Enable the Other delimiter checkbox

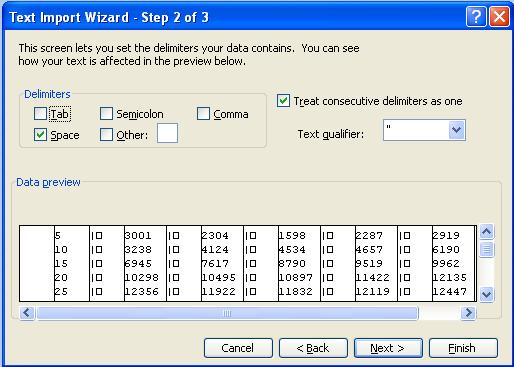[x=106, y=134]
